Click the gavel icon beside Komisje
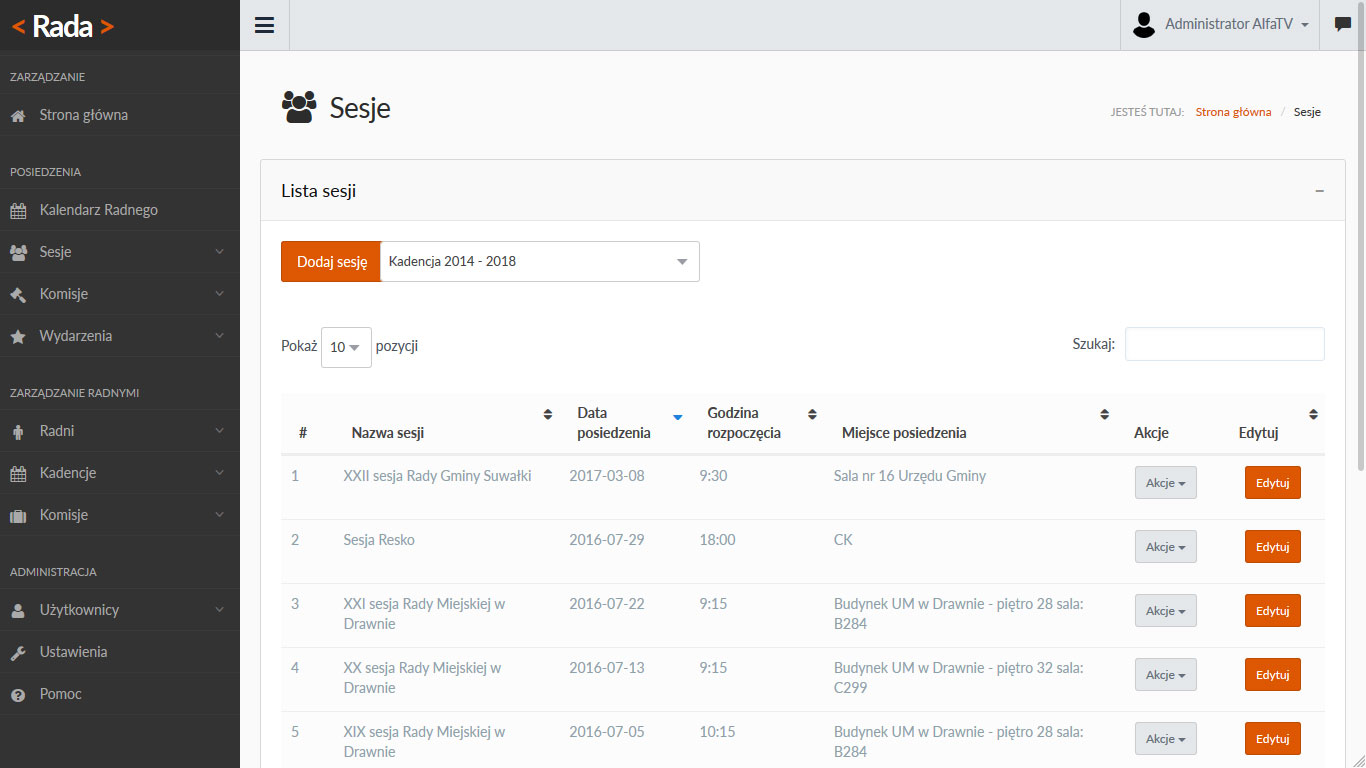Viewport: 1366px width, 768px height. pyautogui.click(x=18, y=295)
